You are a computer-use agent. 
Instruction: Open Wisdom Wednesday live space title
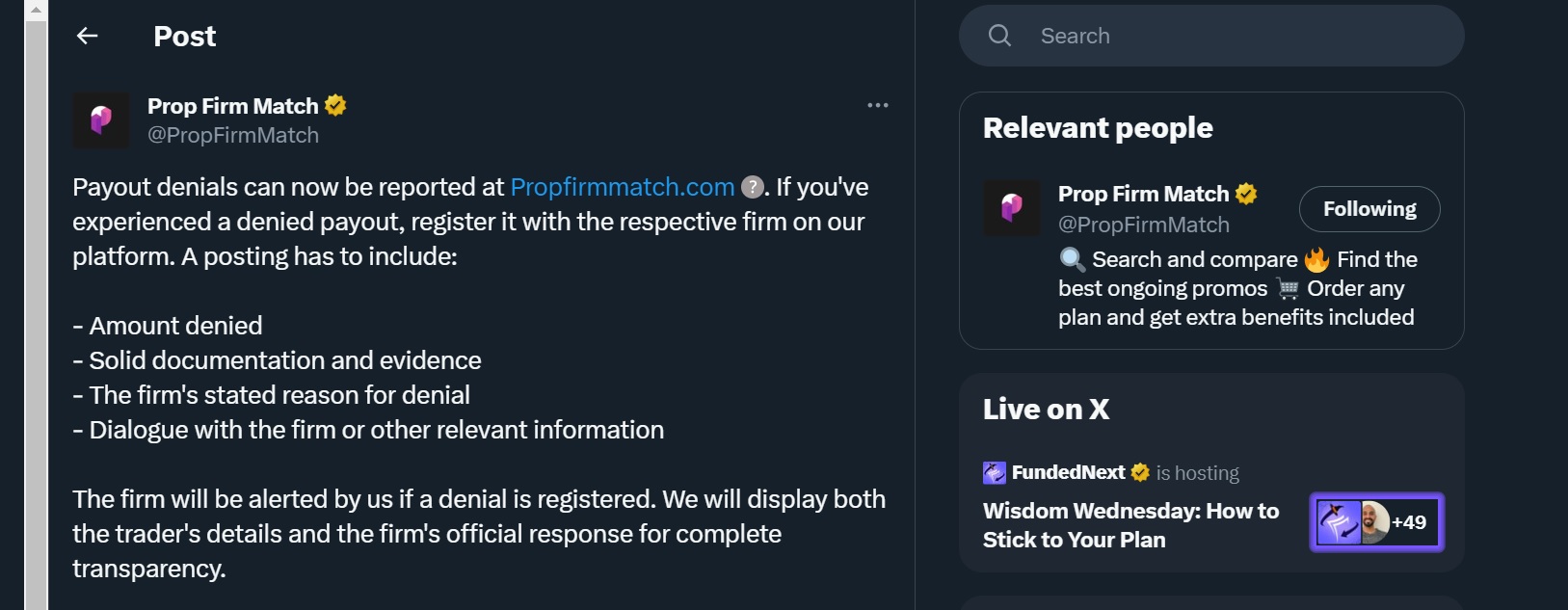point(1129,524)
